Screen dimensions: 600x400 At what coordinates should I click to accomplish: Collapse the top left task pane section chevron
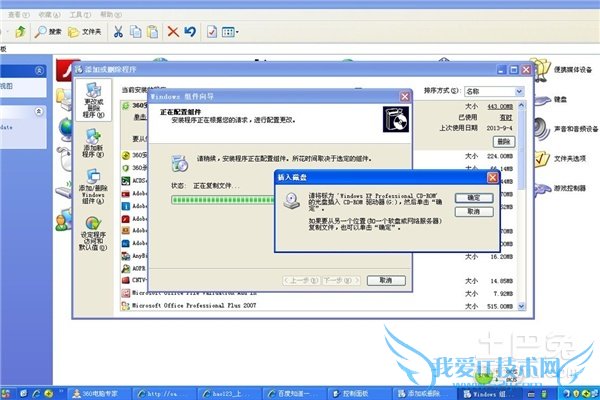coord(39,70)
